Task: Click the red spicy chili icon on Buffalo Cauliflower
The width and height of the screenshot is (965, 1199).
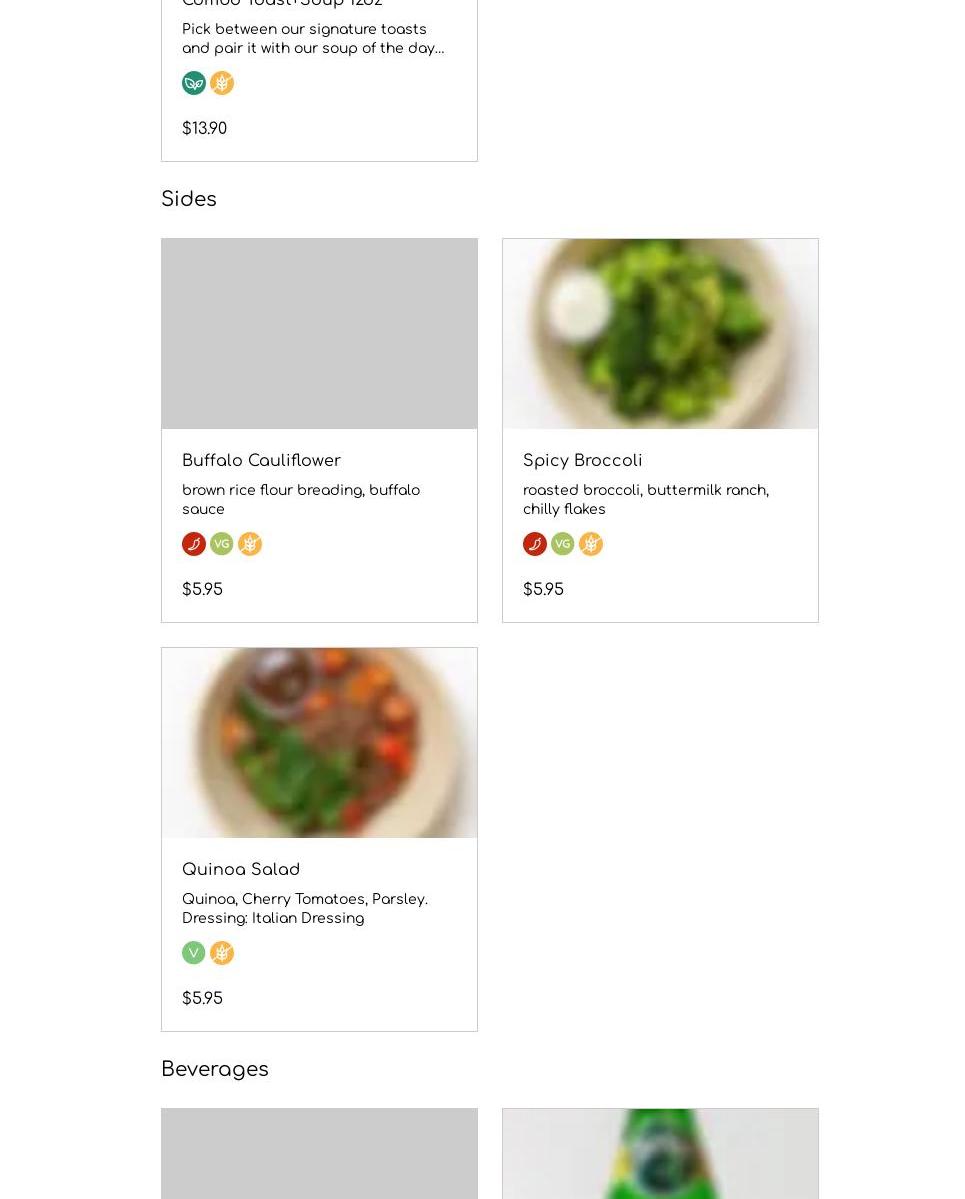Action: click(x=194, y=544)
